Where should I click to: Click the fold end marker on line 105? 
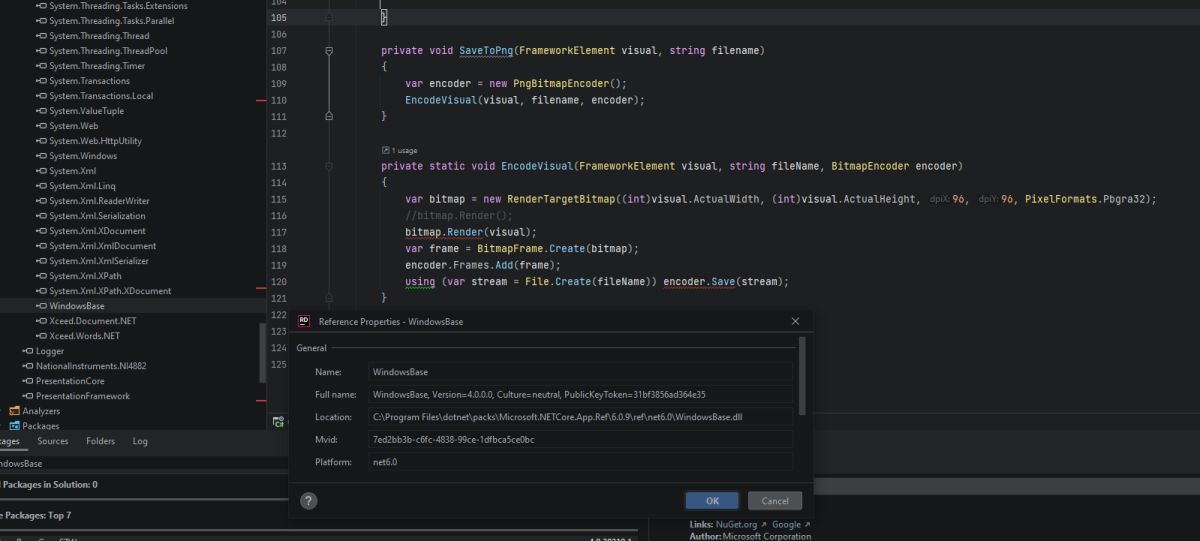(x=329, y=18)
